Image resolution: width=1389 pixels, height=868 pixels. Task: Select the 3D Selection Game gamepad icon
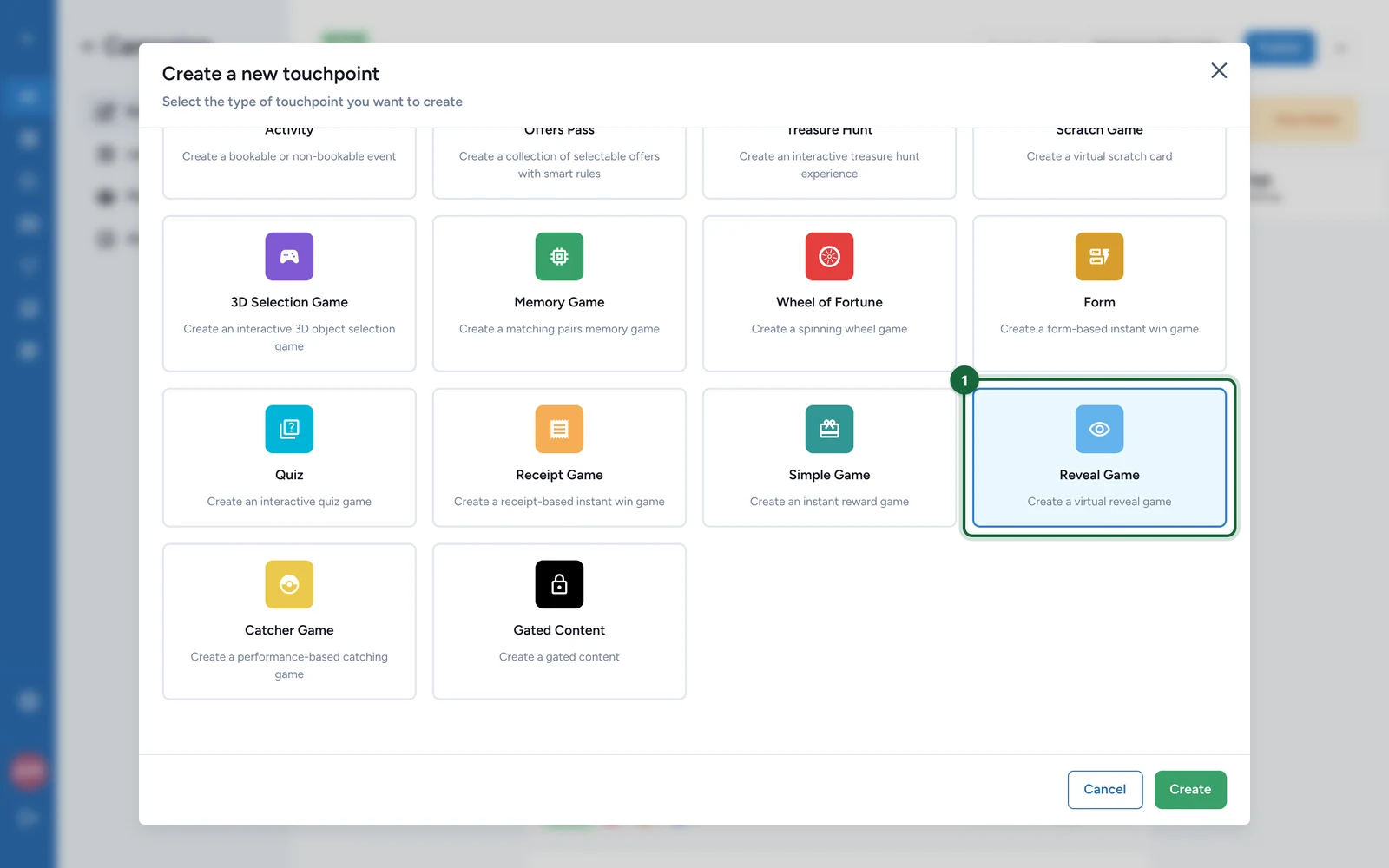(x=289, y=256)
